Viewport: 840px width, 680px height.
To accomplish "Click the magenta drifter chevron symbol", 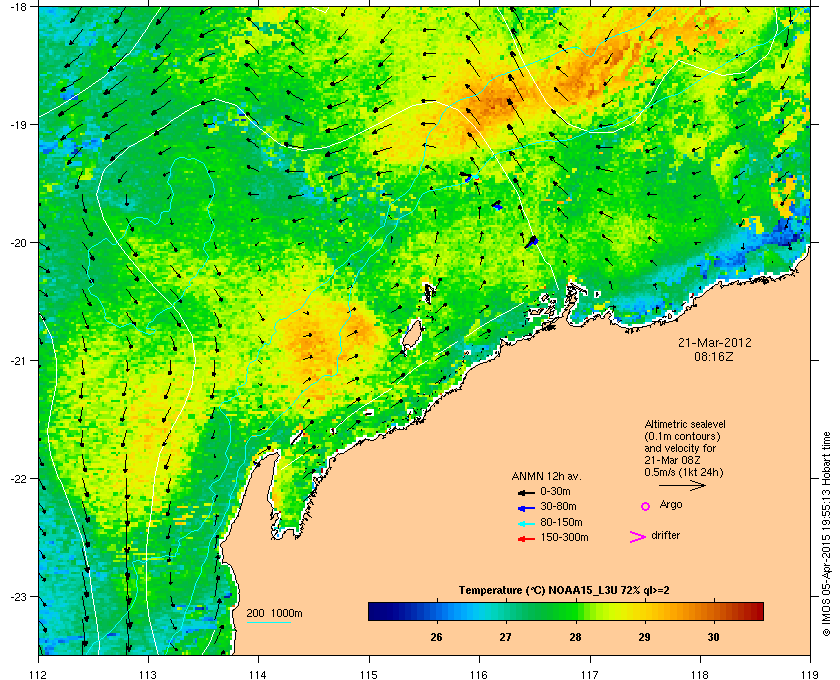I will tap(638, 537).
